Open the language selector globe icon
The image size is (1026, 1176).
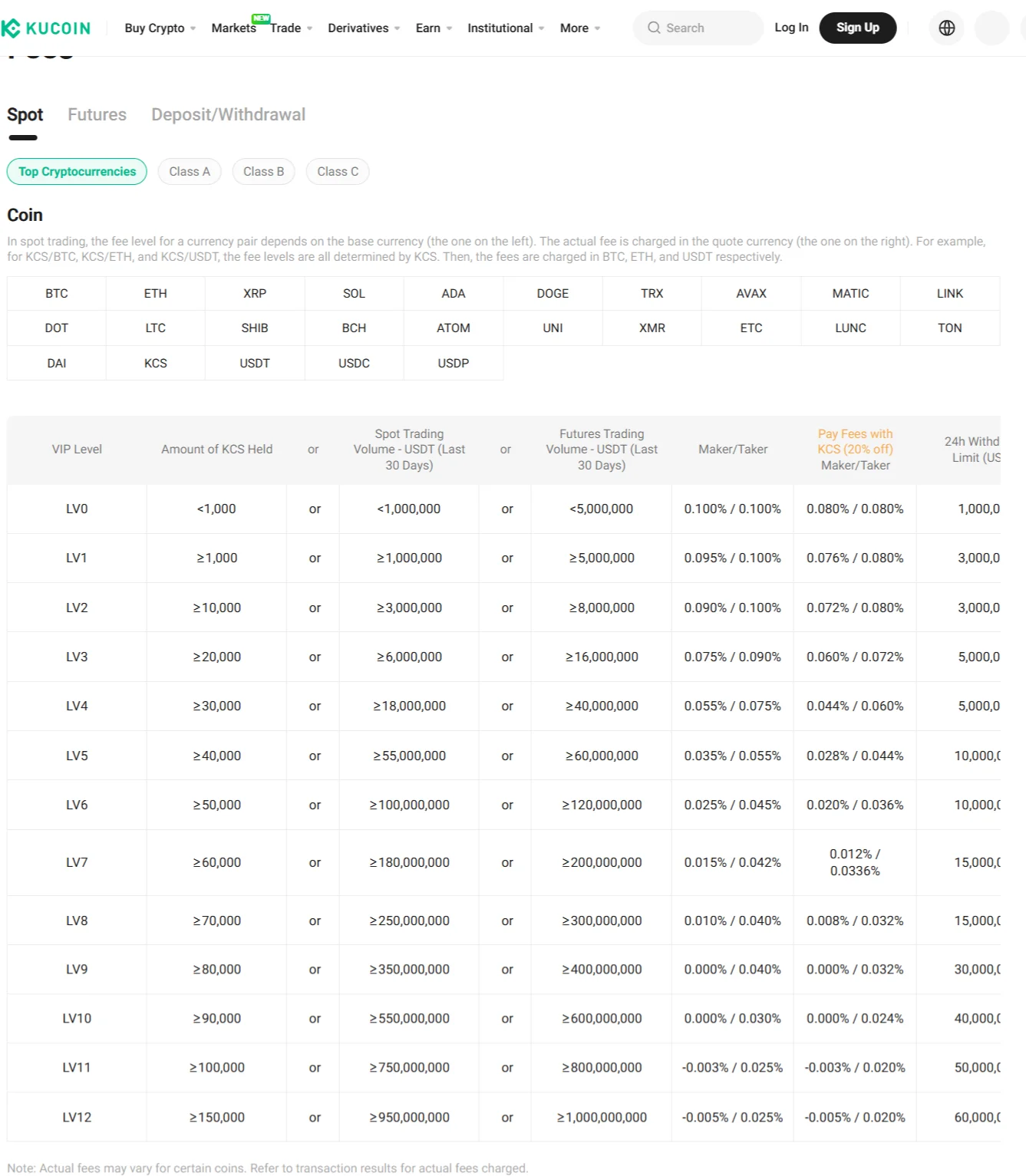point(946,28)
